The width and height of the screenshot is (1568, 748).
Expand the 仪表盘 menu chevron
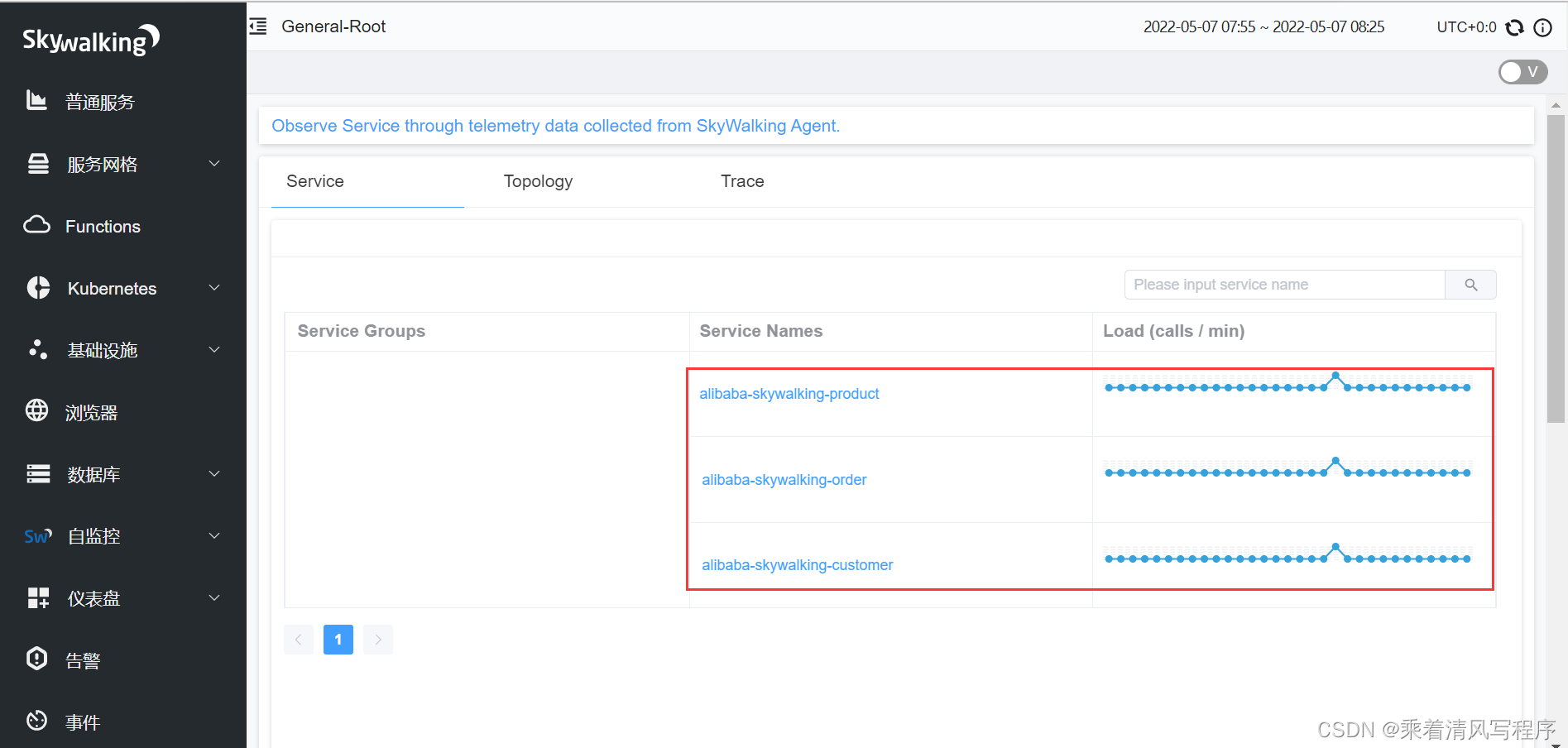coord(214,598)
